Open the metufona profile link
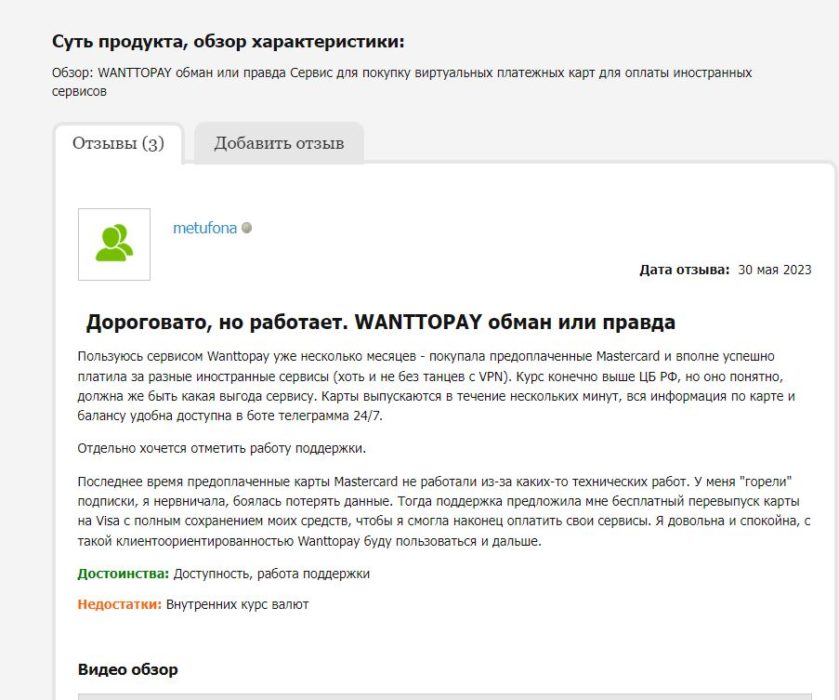Viewport: 839px width, 700px height. tap(205, 228)
